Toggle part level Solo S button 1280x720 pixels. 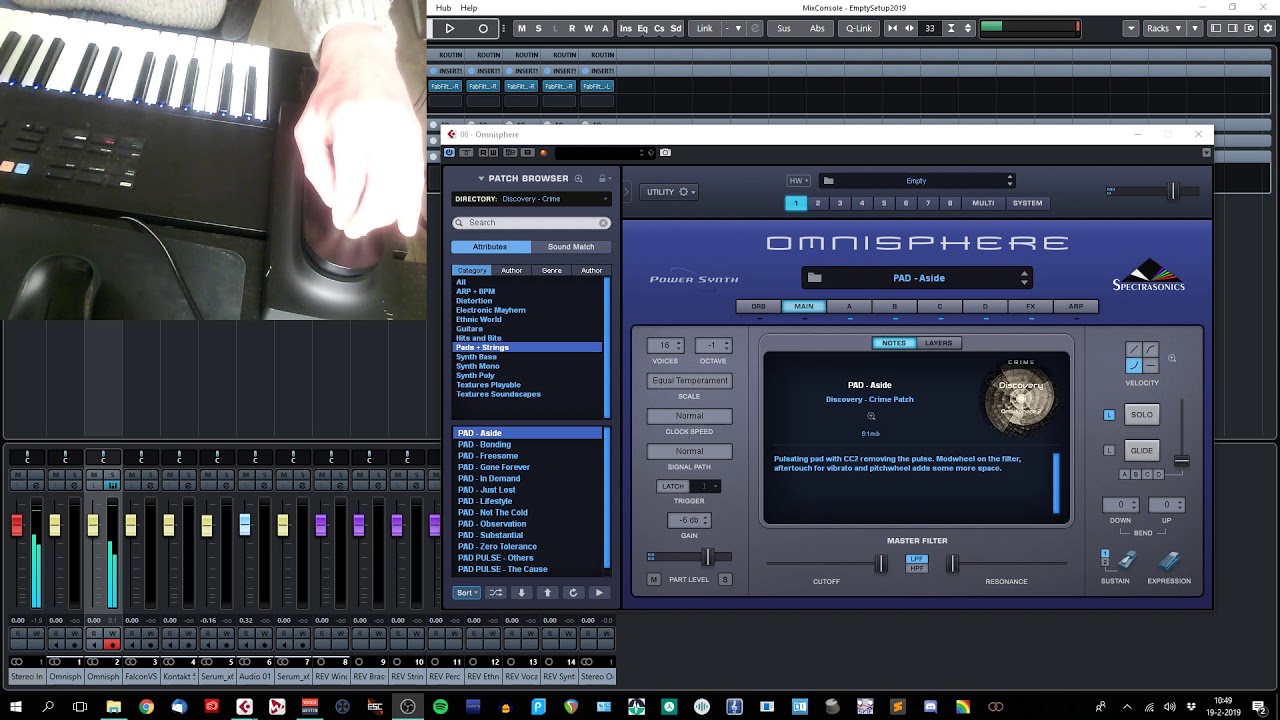click(725, 580)
